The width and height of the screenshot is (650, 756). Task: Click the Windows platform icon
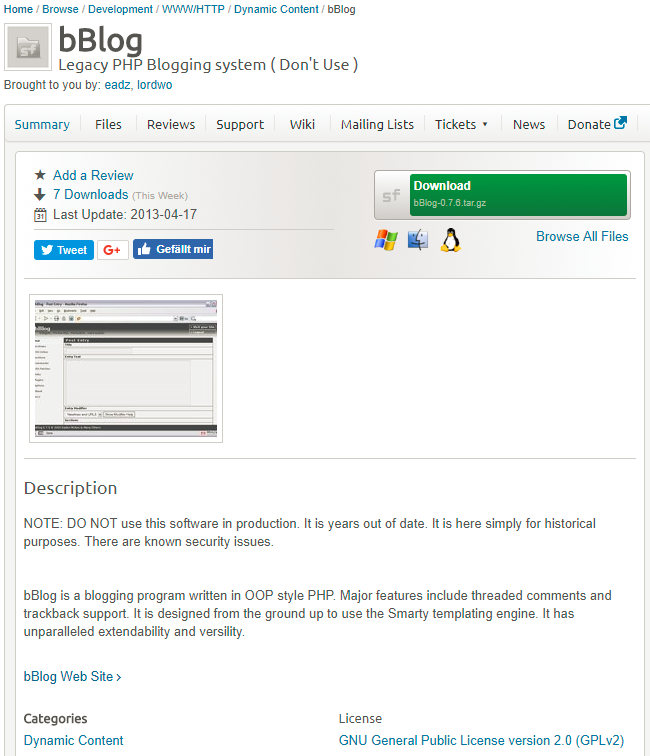coord(386,240)
